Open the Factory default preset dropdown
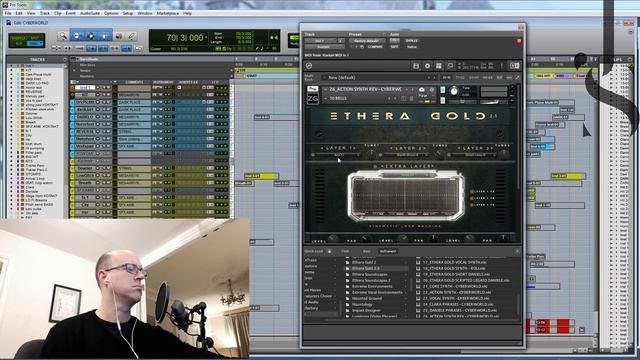Image resolution: width=640 pixels, height=360 pixels. coord(367,41)
